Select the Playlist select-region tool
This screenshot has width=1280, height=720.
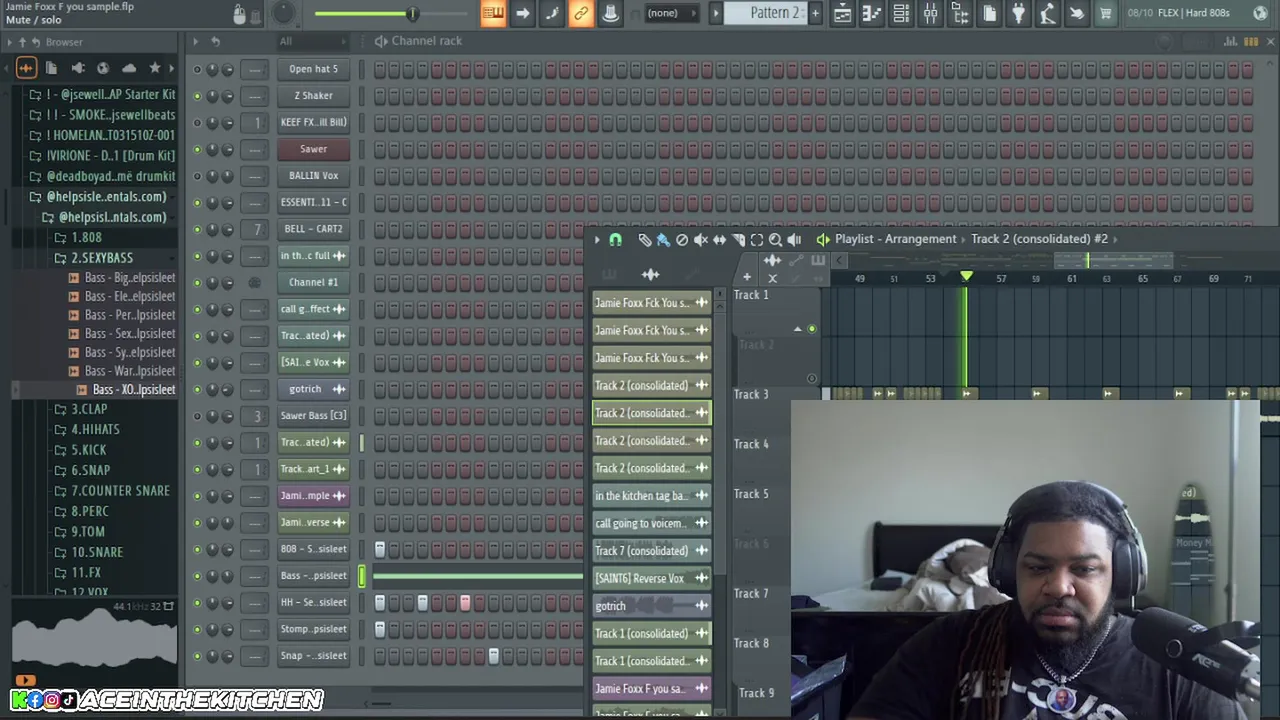[x=757, y=240]
